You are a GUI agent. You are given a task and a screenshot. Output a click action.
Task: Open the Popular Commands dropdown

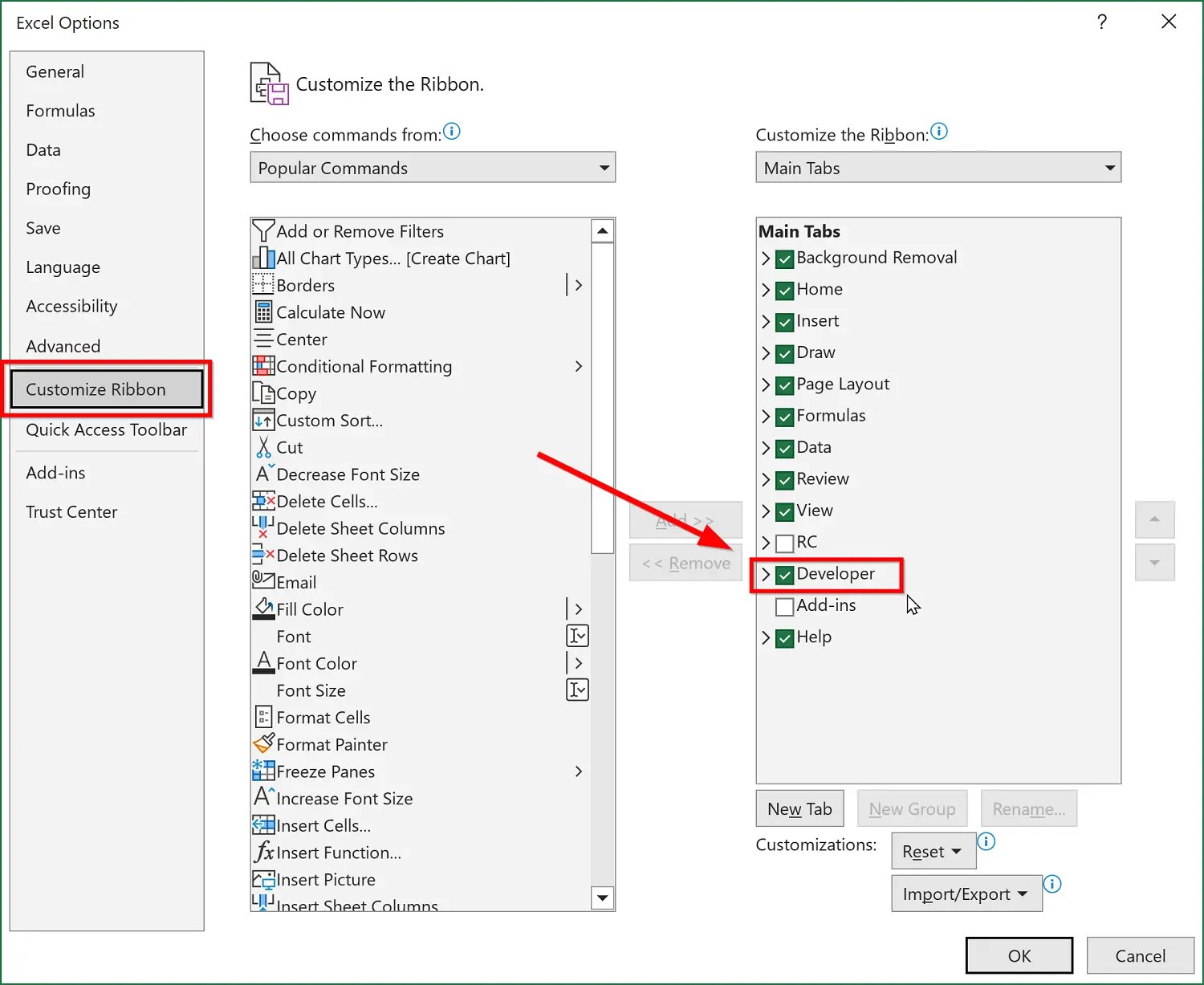click(x=602, y=167)
